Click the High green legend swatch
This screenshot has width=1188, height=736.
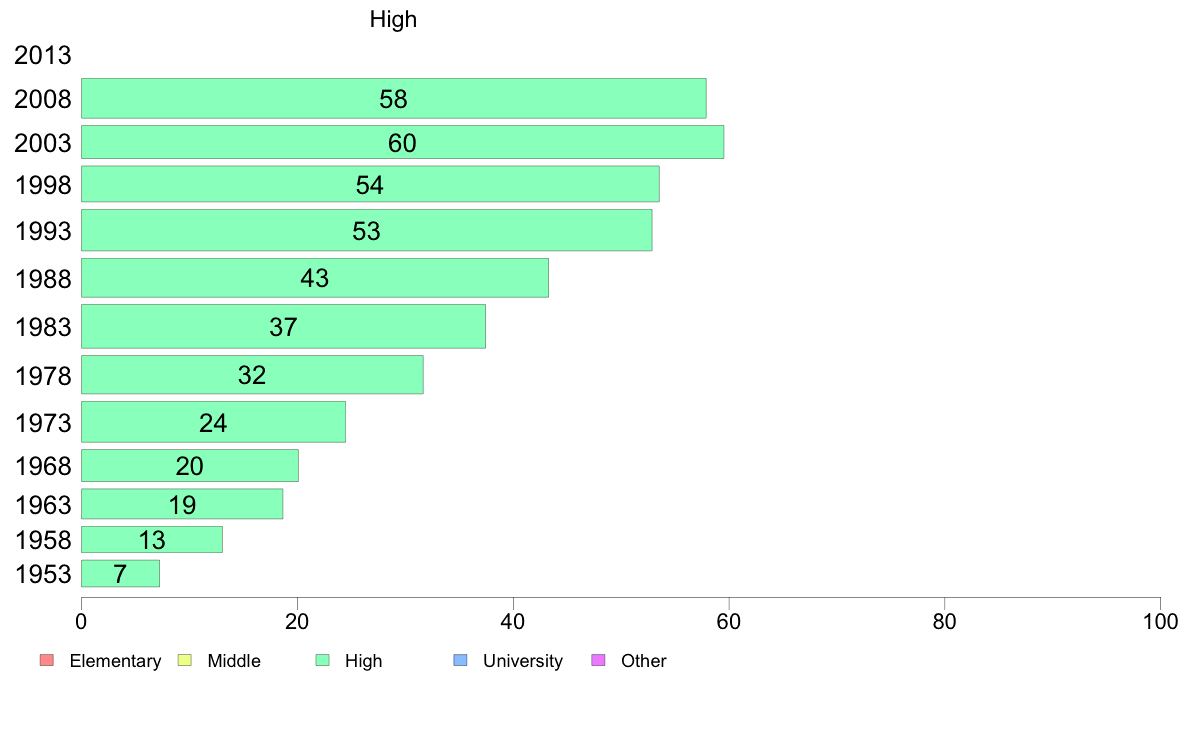click(322, 660)
